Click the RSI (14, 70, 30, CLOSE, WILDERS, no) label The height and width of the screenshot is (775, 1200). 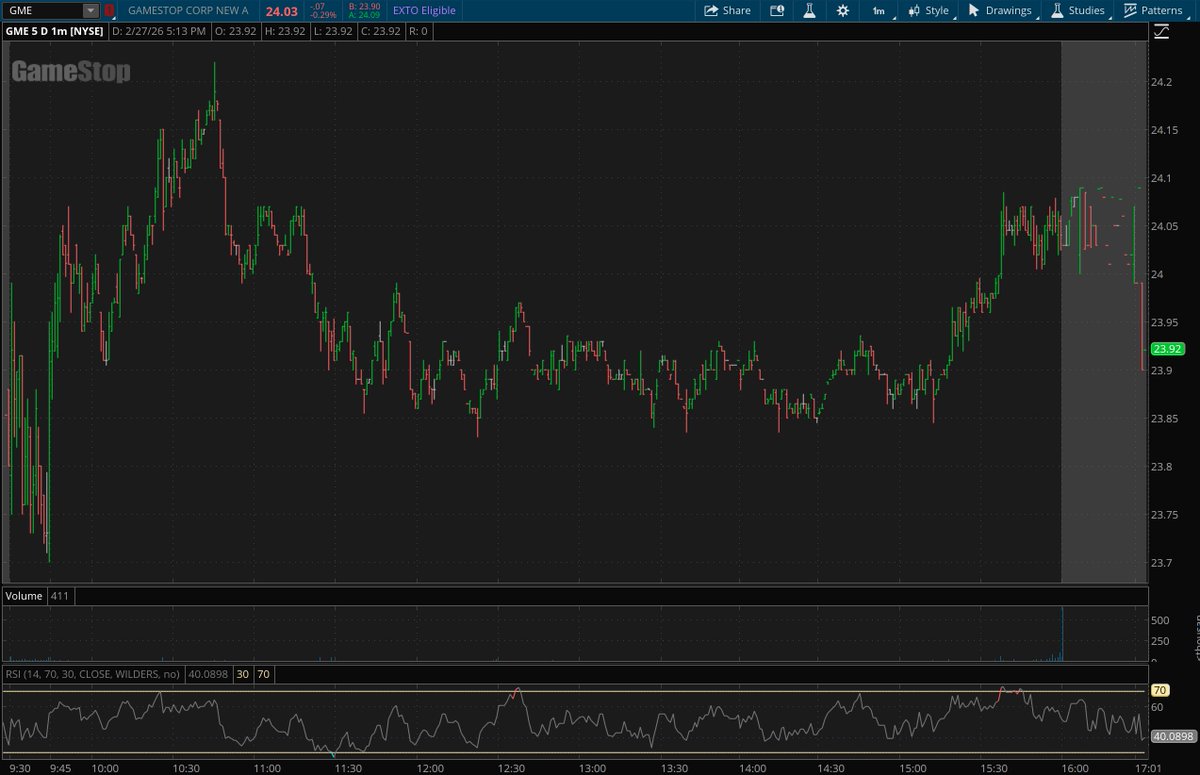point(93,674)
